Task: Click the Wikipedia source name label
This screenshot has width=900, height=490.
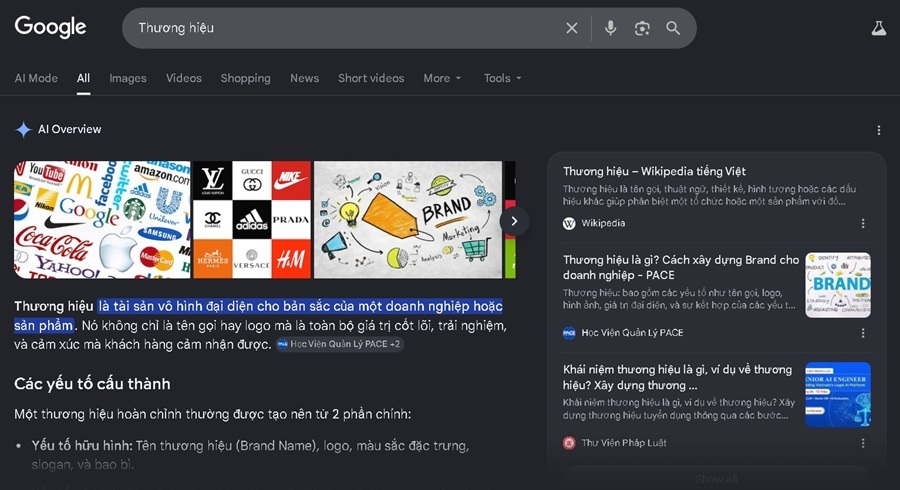Action: [x=603, y=223]
